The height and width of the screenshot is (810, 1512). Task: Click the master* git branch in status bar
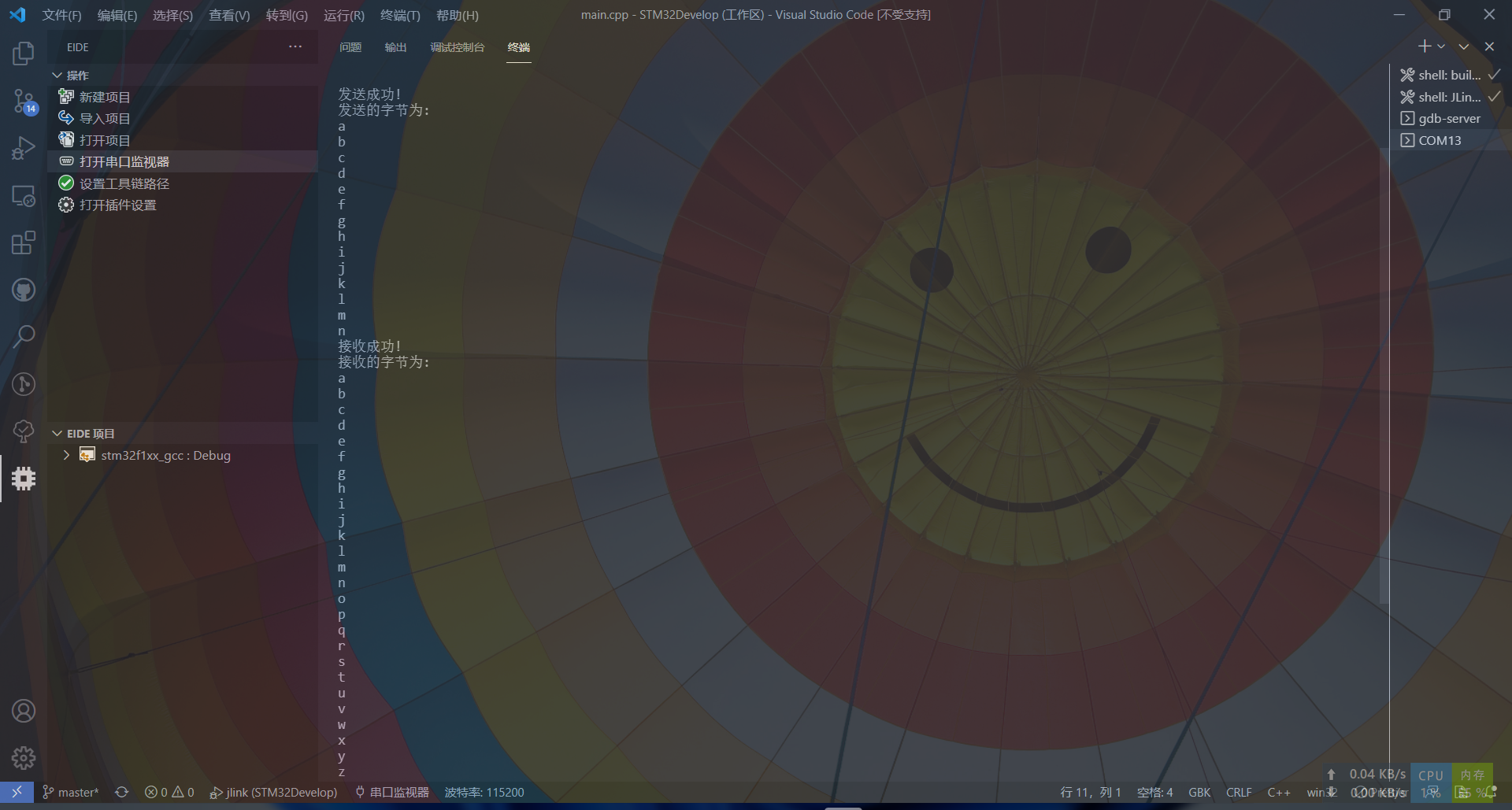click(x=71, y=792)
